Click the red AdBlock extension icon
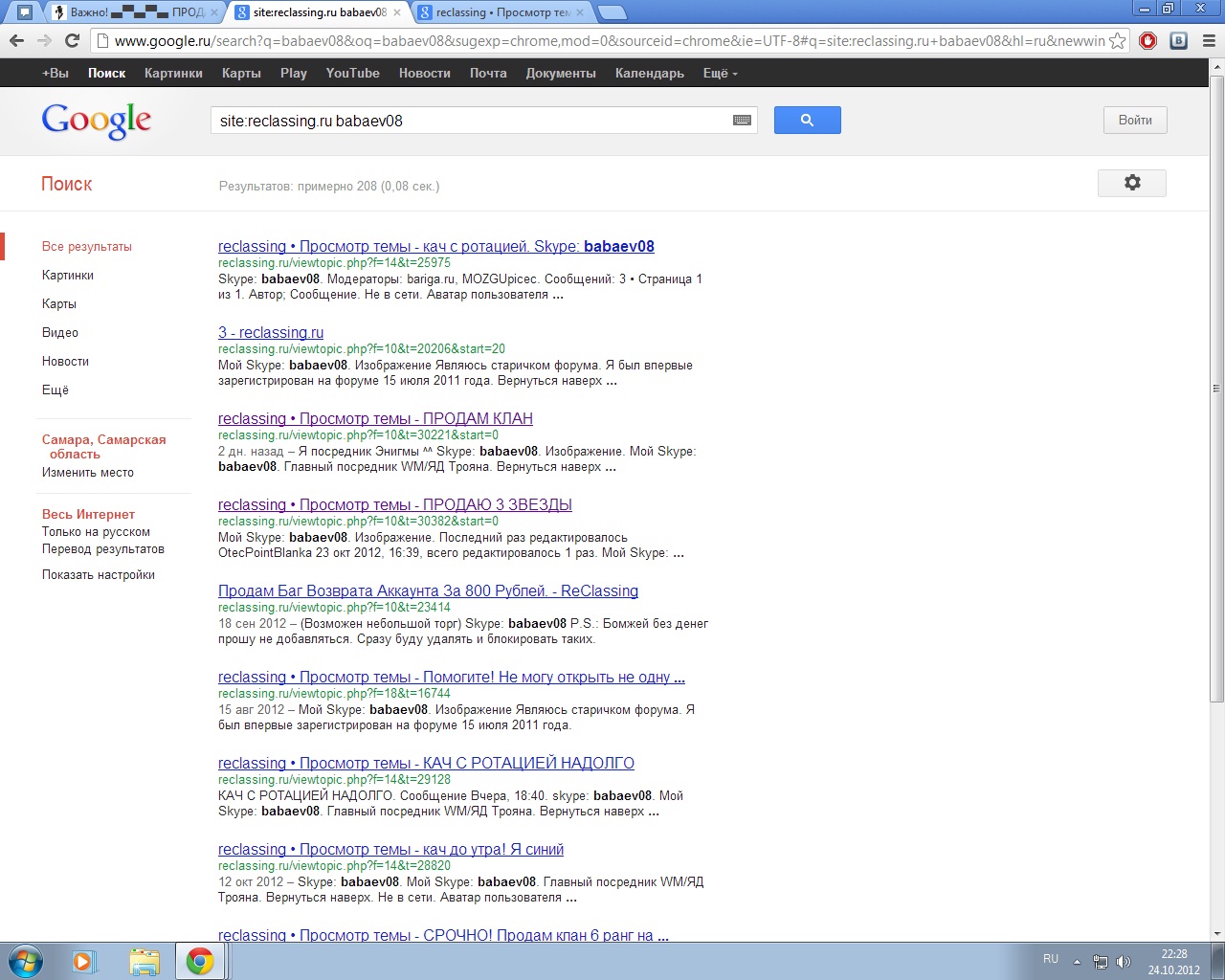Viewport: 1225px width, 980px height. (x=1148, y=40)
